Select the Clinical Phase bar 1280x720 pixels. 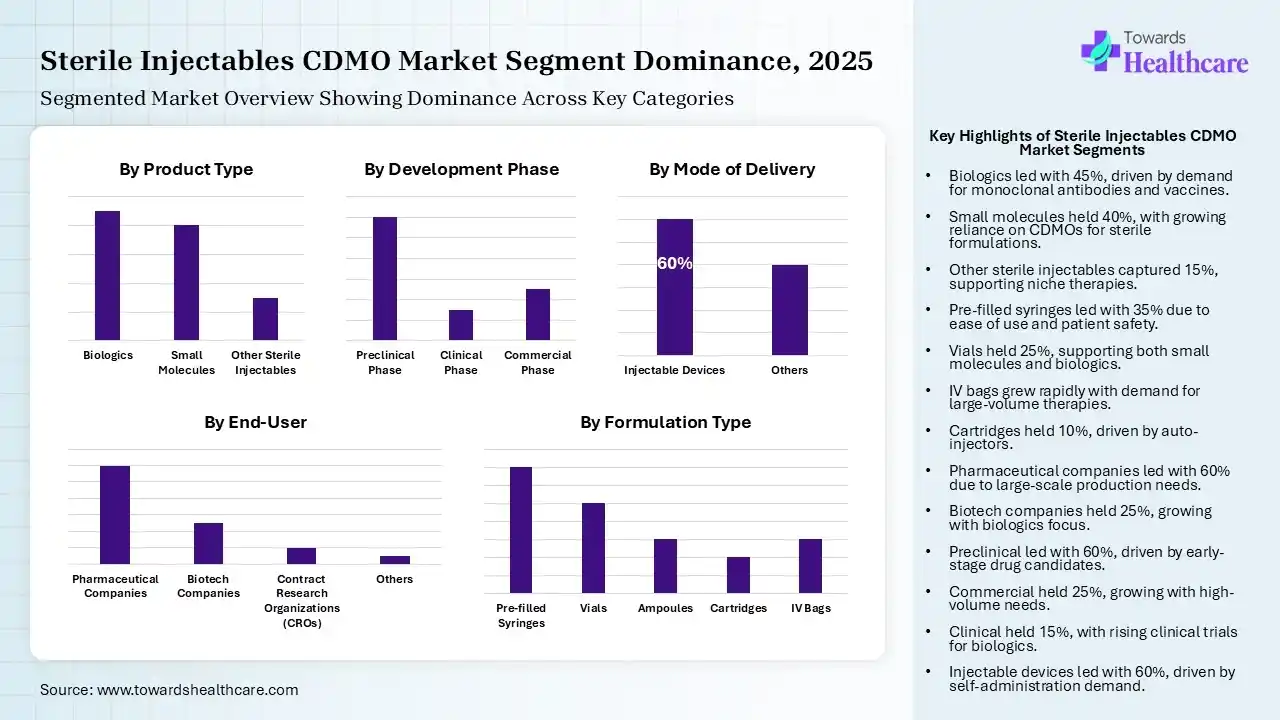coord(461,325)
